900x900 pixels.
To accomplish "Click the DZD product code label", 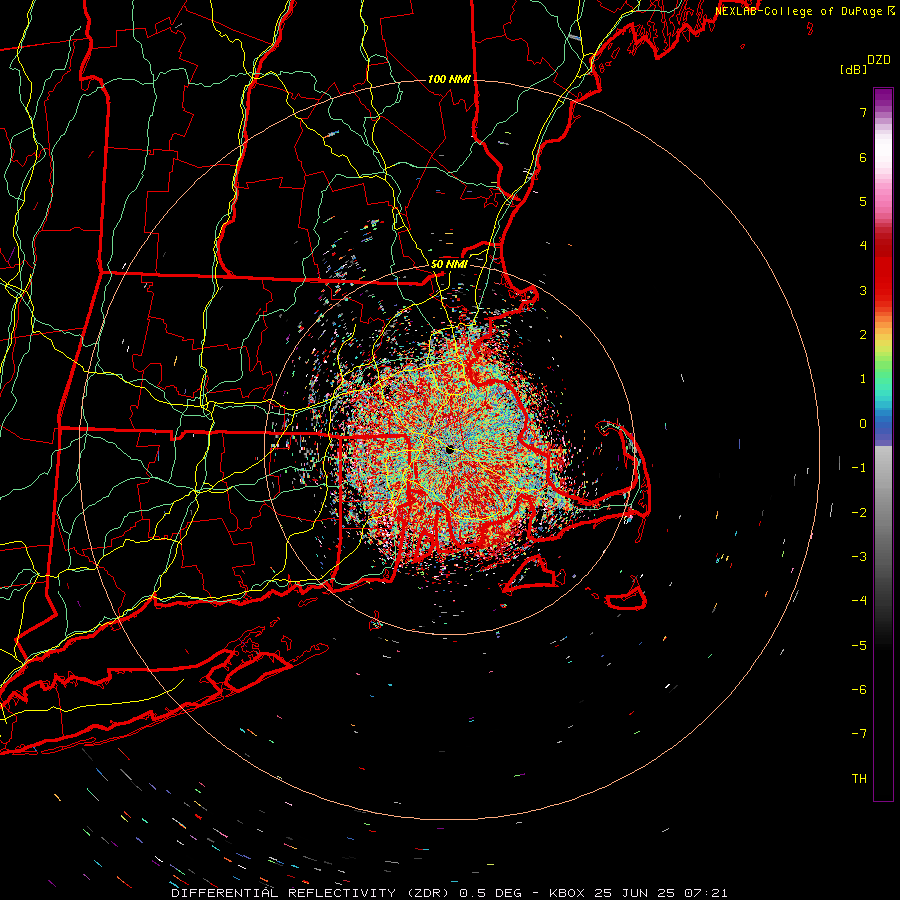I will (879, 60).
